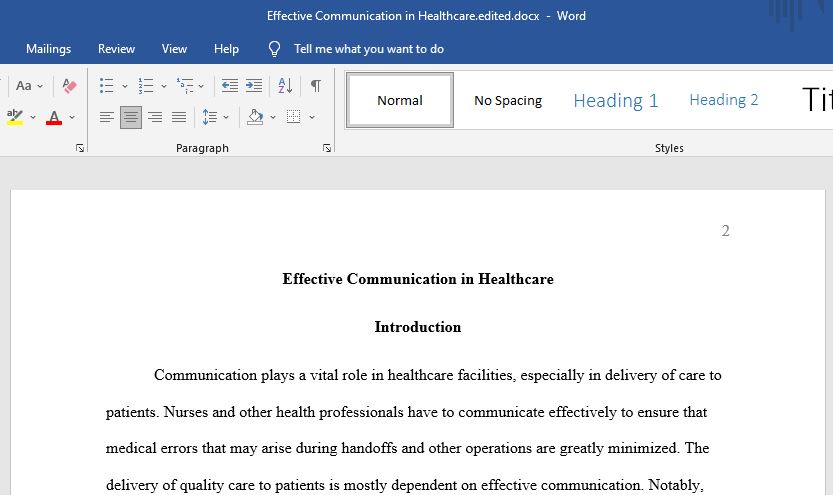Open Paragraph settings dialog launcher
The width and height of the screenshot is (833, 495).
pos(327,148)
